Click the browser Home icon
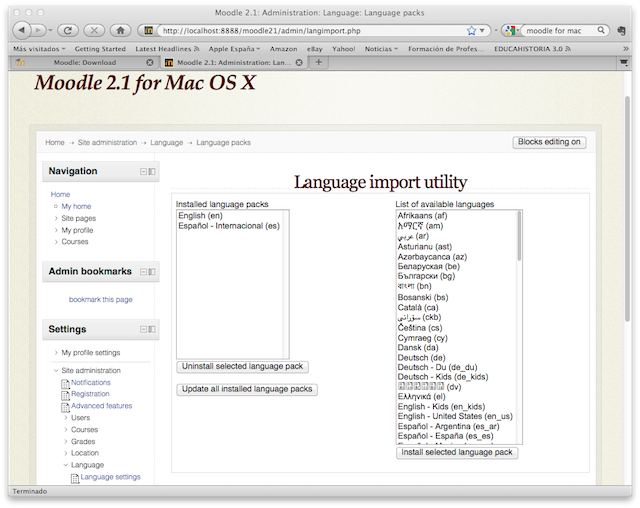This screenshot has width=640, height=508. (120, 31)
